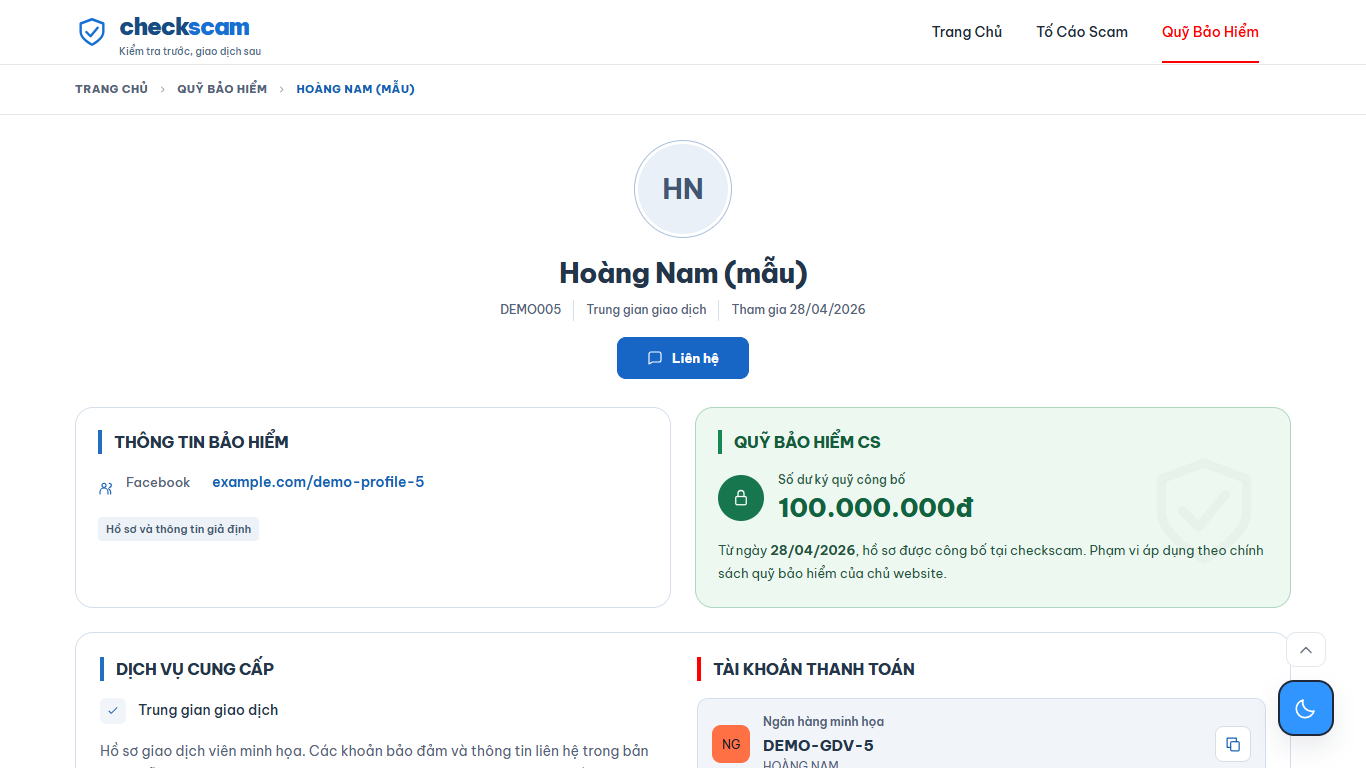The width and height of the screenshot is (1366, 768).
Task: Click the 'Số dư ký quỹ công bố' label
Action: tap(842, 480)
